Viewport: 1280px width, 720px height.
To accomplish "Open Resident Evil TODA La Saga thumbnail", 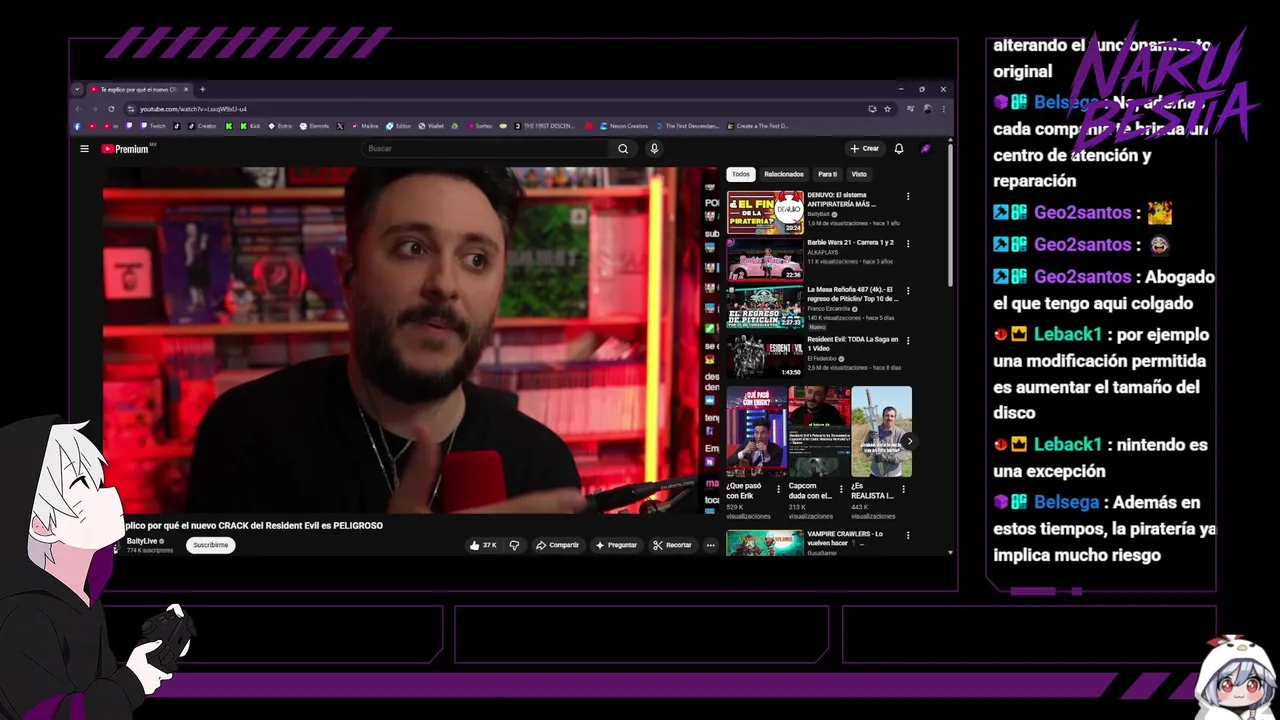I will tap(765, 355).
